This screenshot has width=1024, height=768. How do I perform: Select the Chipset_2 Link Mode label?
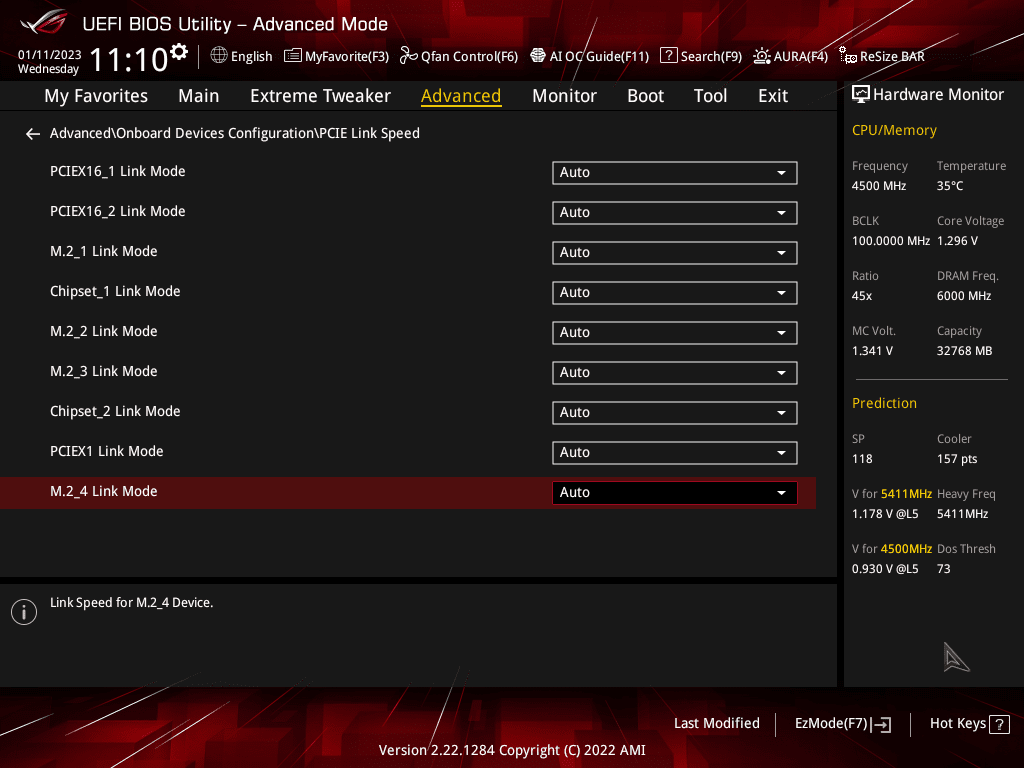(115, 411)
